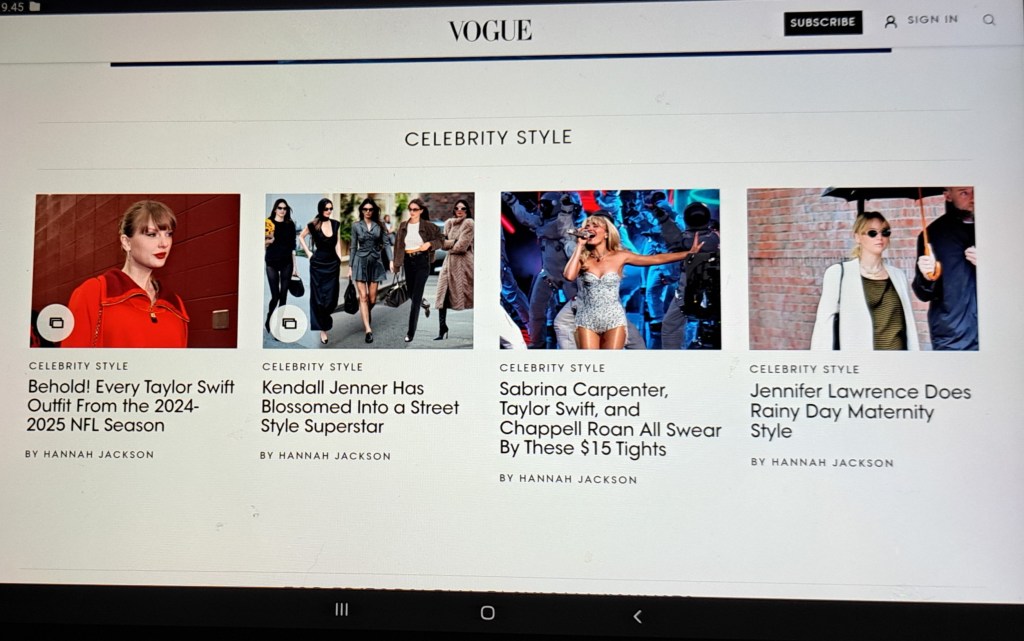Open gallery icon on Kendall Jenner photo

coord(289,323)
